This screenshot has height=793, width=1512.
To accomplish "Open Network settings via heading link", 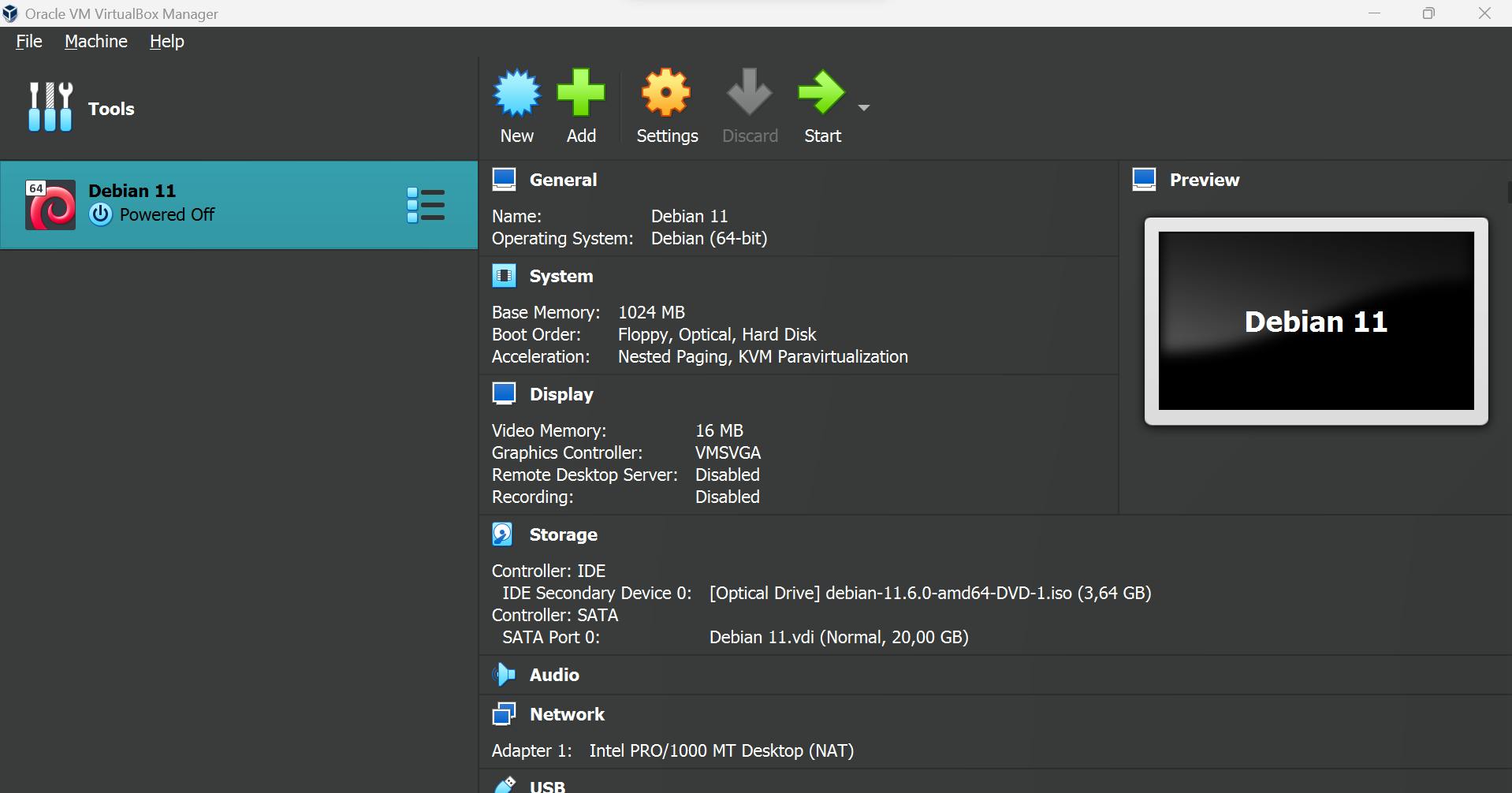I will point(567,714).
